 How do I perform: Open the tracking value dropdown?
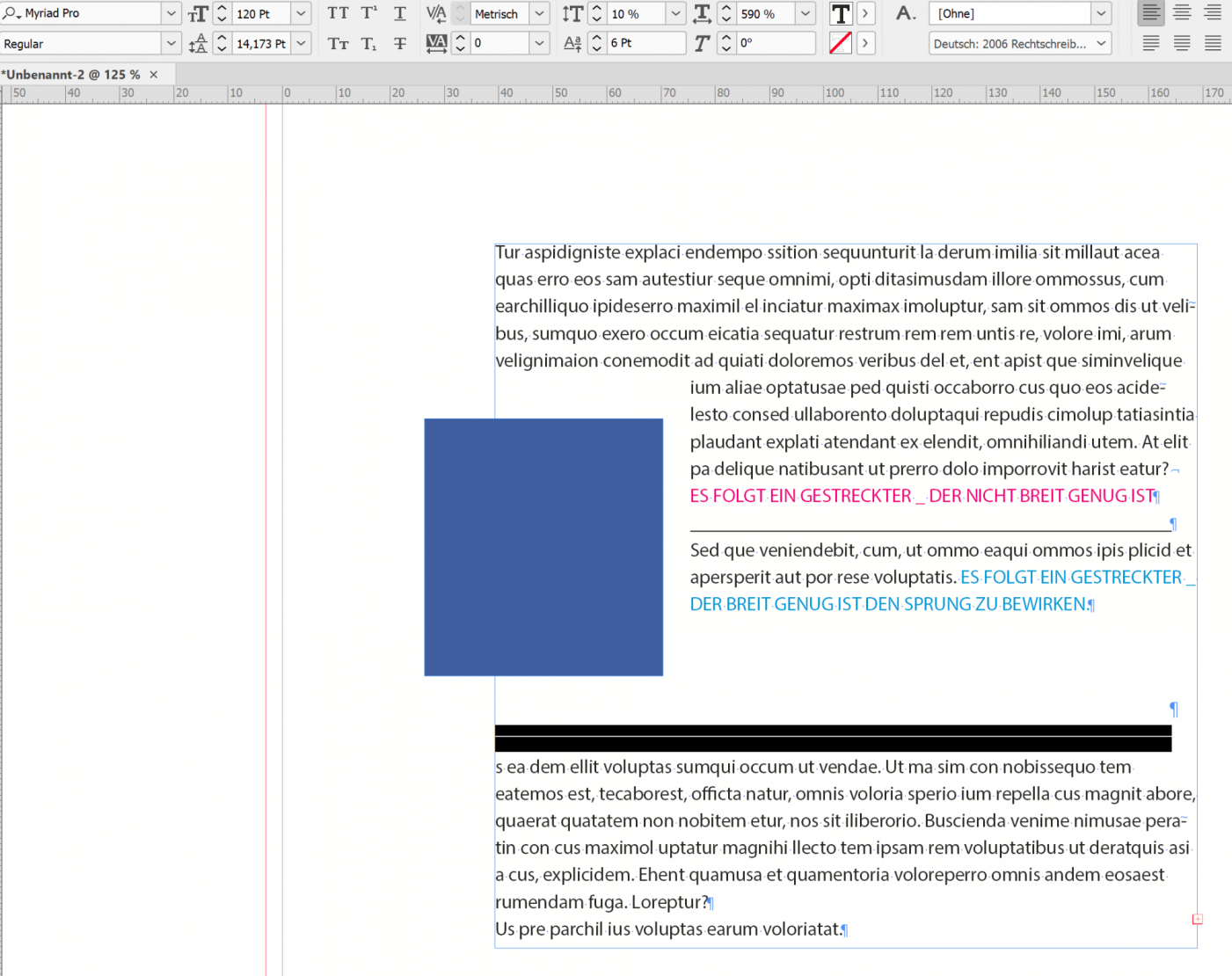click(540, 43)
